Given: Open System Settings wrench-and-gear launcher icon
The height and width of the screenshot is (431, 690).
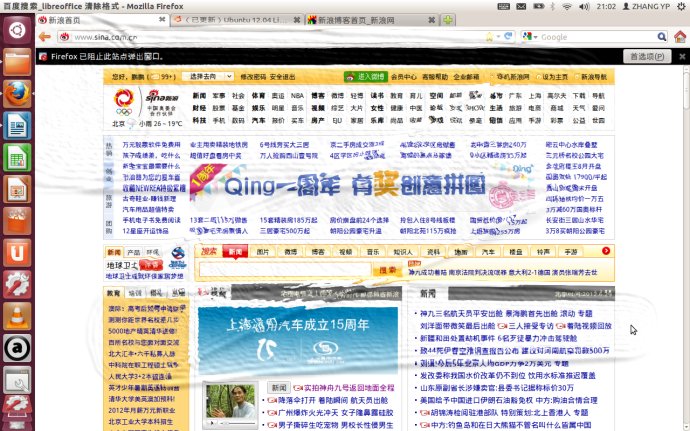Looking at the screenshot, I should pyautogui.click(x=17, y=284).
